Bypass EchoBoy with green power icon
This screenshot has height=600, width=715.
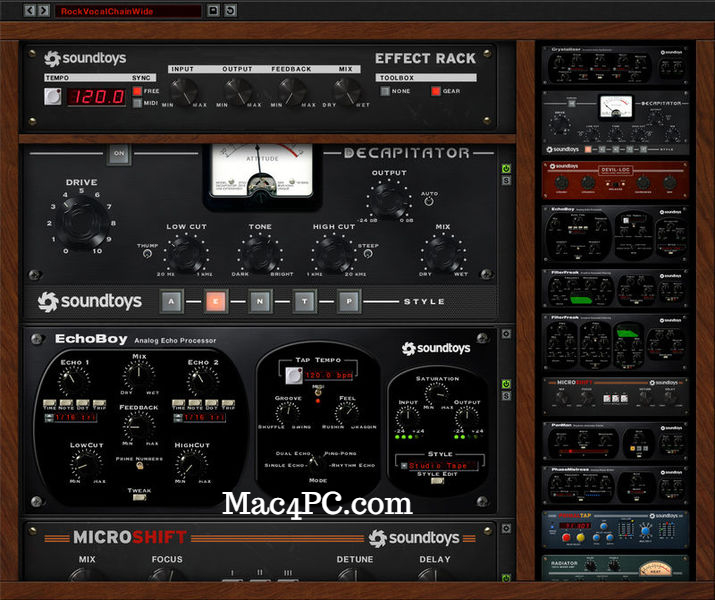click(x=506, y=384)
